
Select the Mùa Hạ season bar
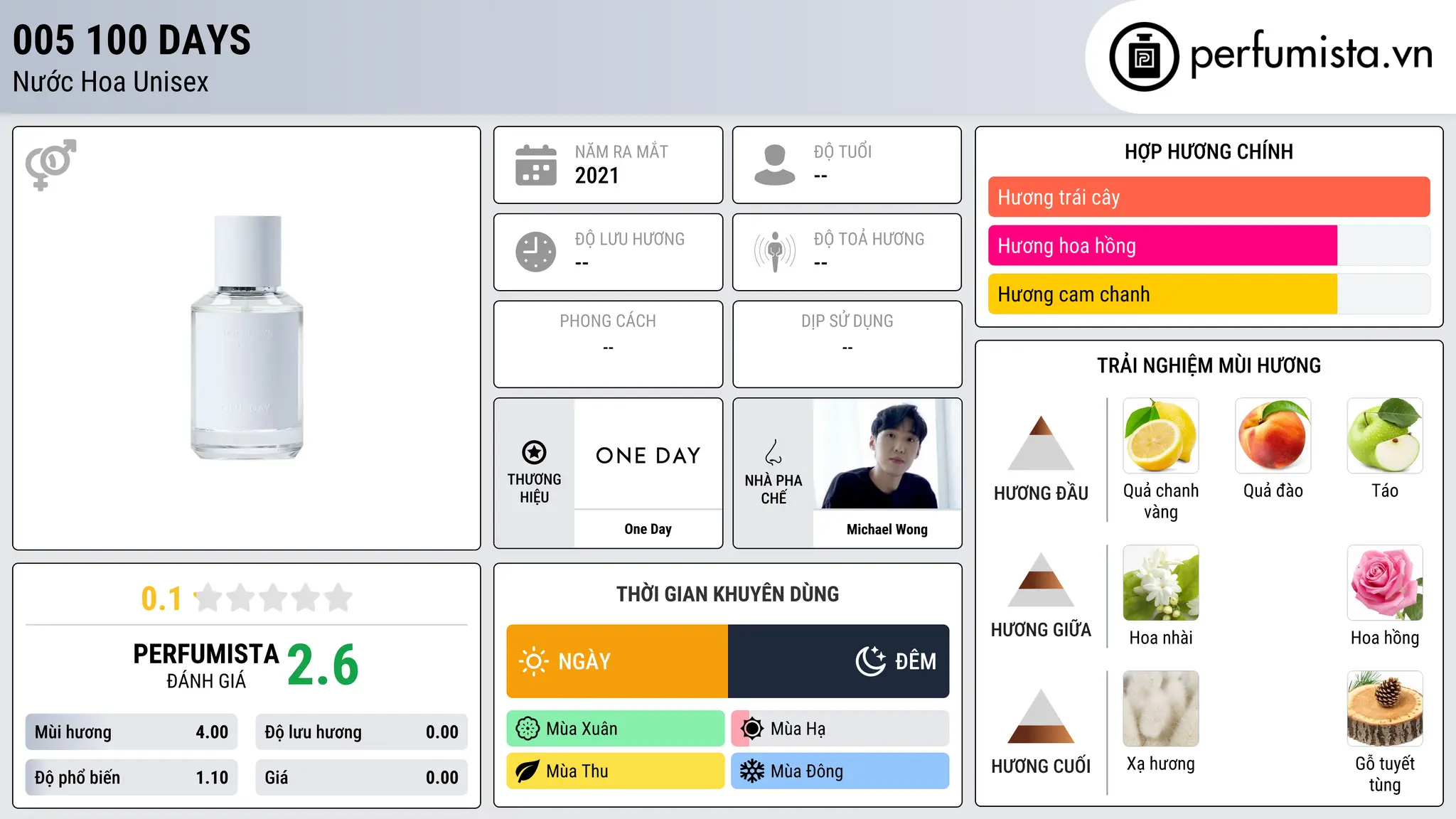[840, 729]
